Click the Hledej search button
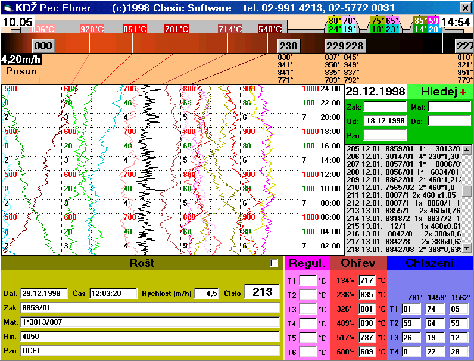 [x=440, y=92]
